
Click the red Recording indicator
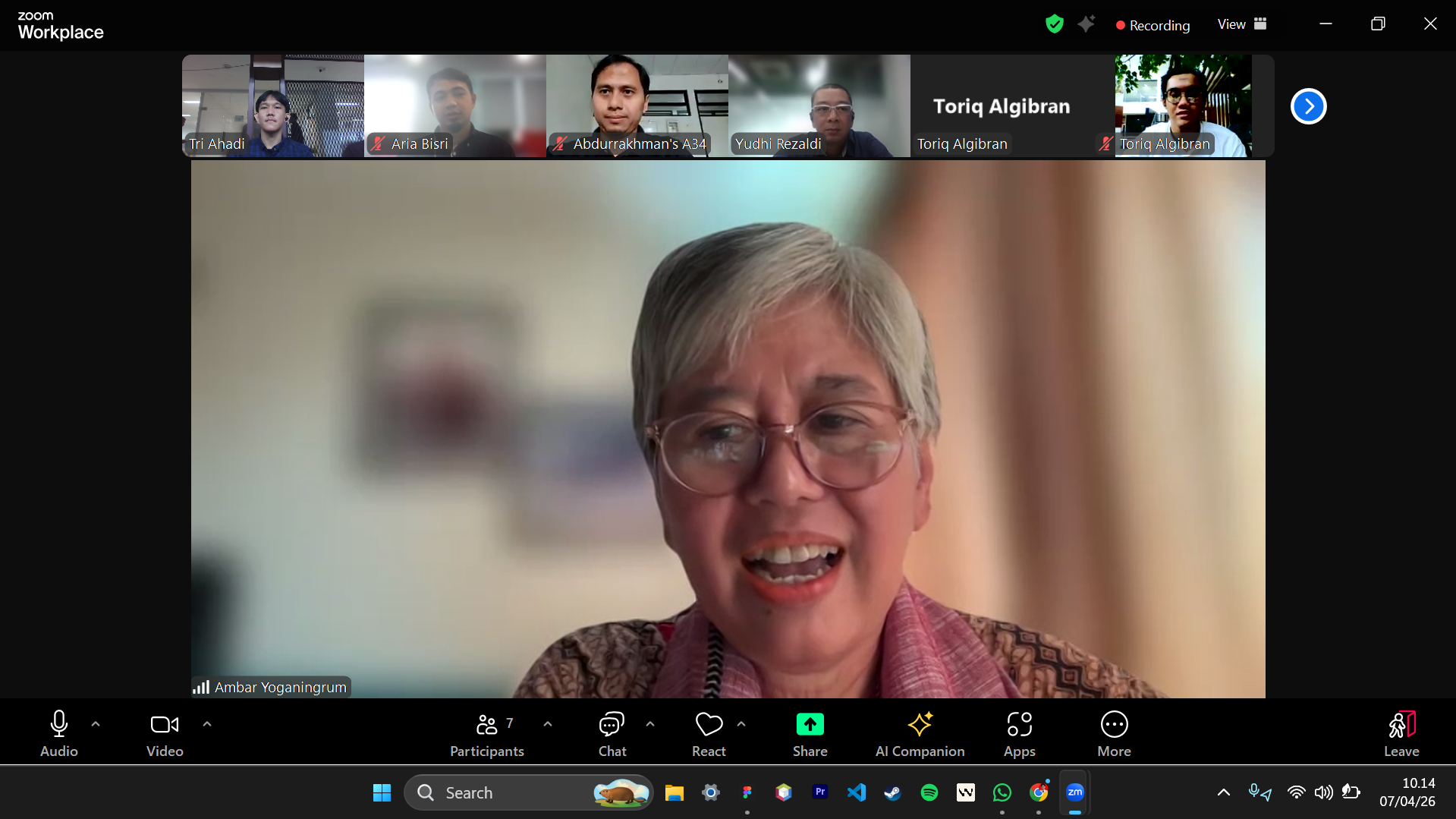(1153, 25)
